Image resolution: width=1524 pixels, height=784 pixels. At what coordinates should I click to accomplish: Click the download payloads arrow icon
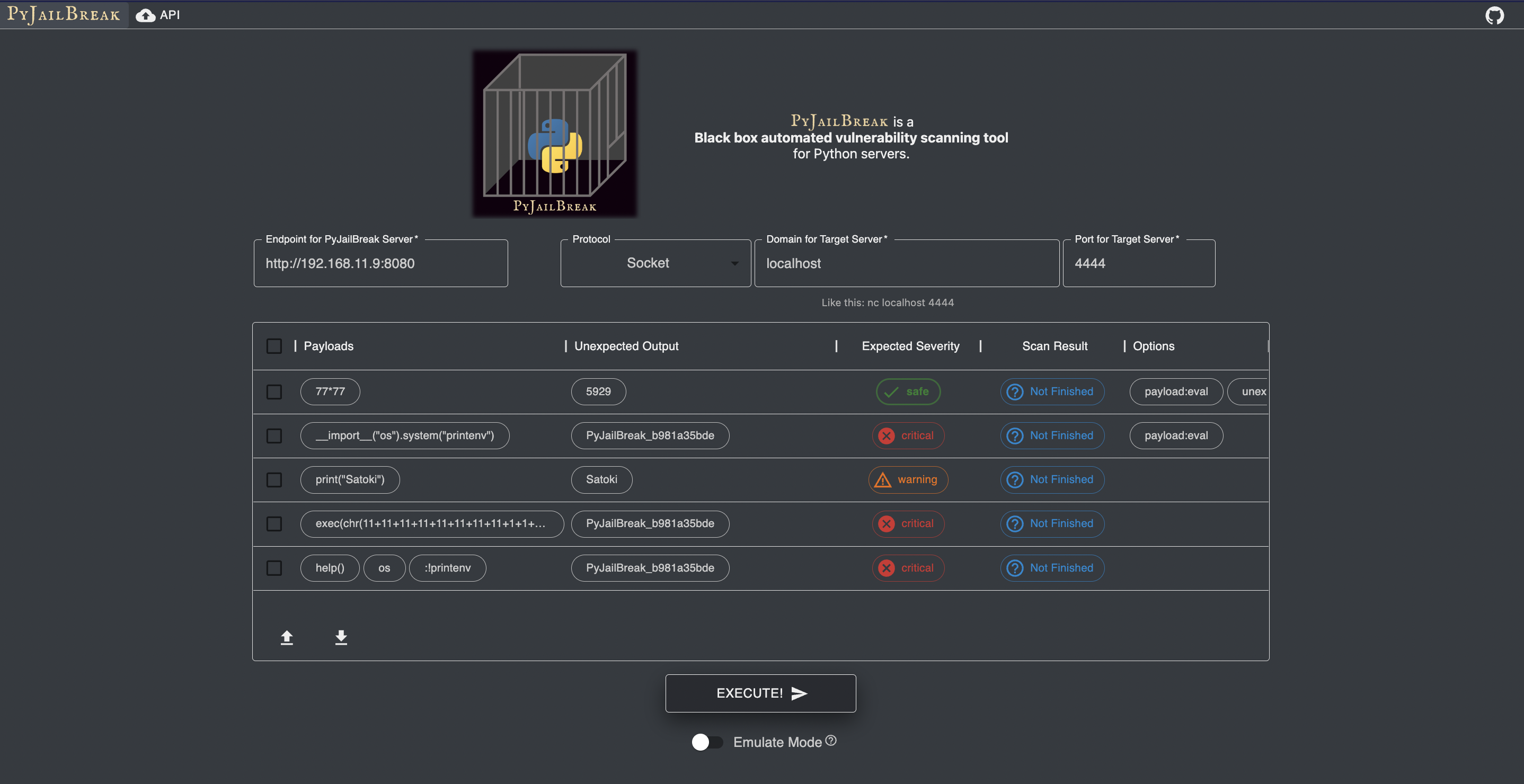click(341, 637)
